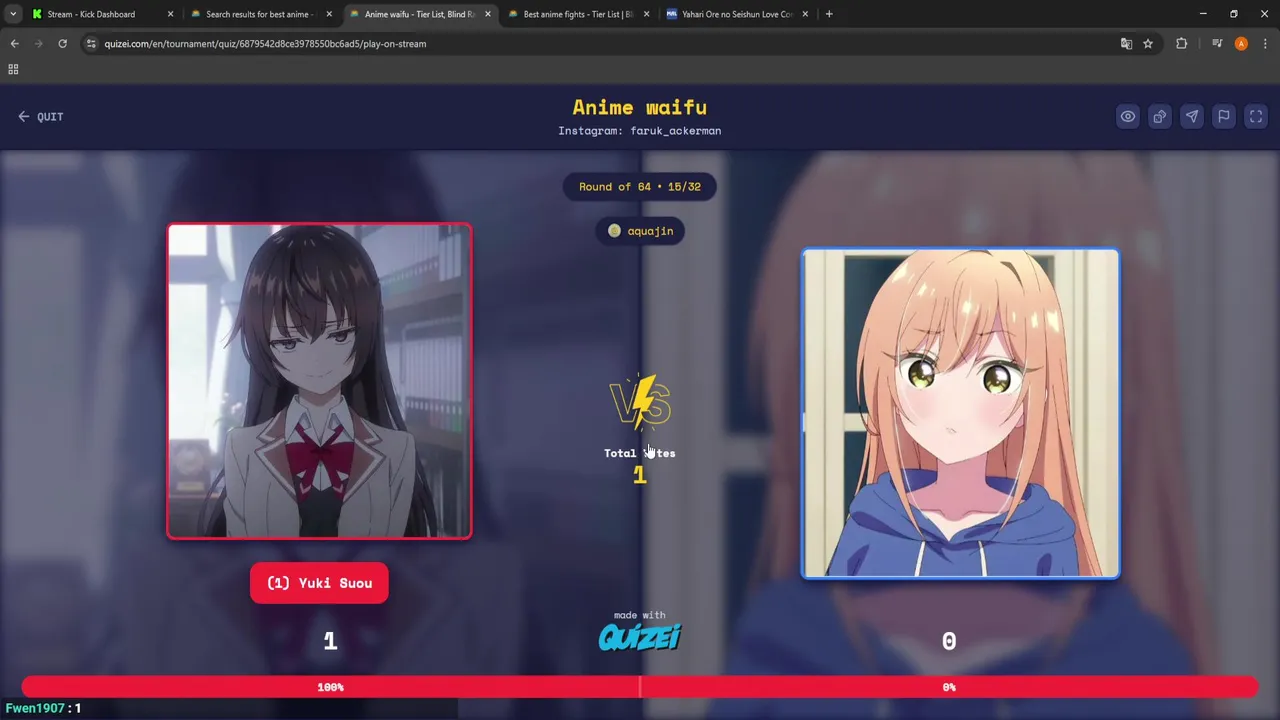The width and height of the screenshot is (1280, 720).
Task: Open the apps grid in bookmarks bar
Action: pos(13,69)
